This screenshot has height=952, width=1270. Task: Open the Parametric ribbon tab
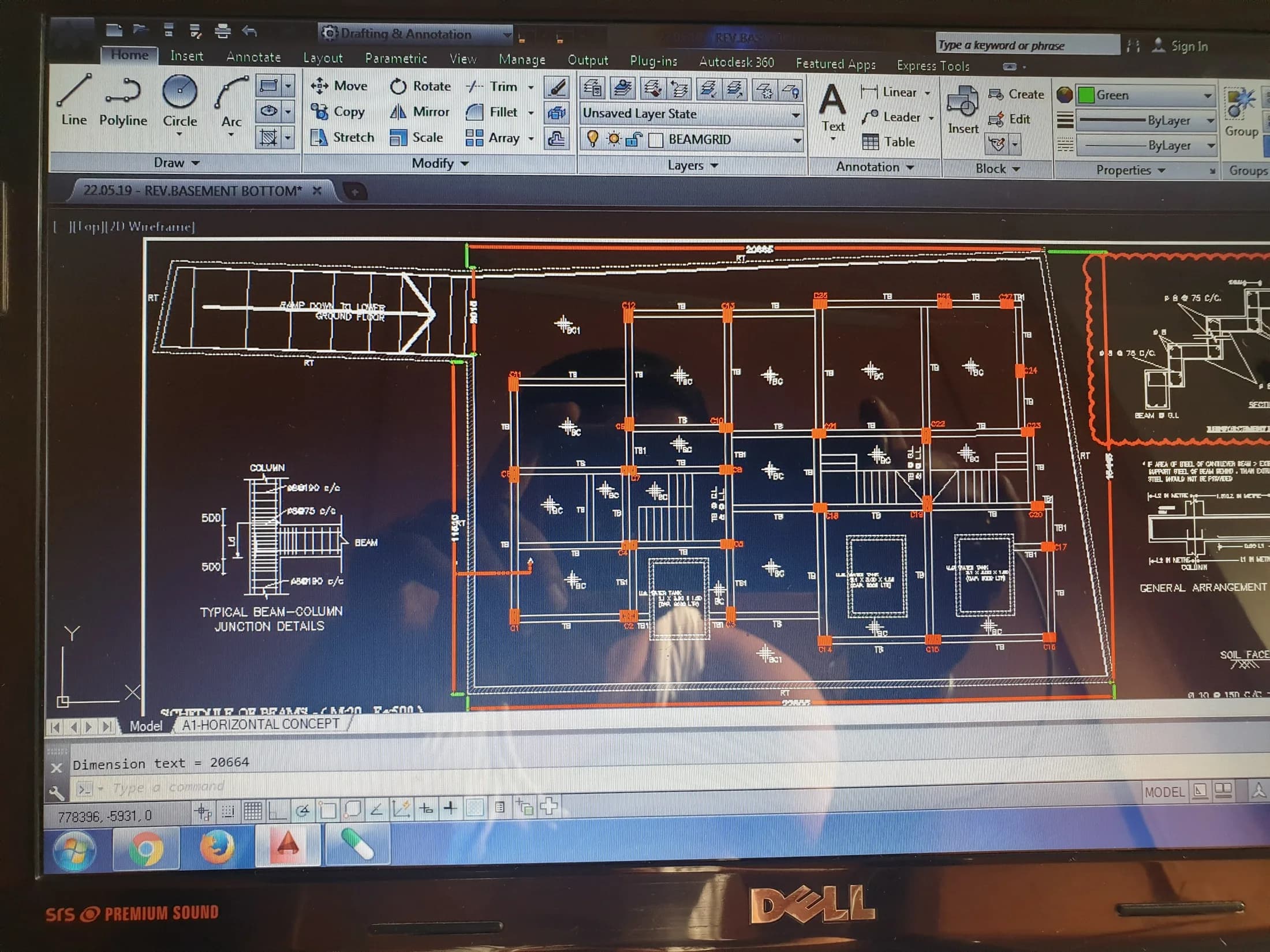click(x=396, y=58)
